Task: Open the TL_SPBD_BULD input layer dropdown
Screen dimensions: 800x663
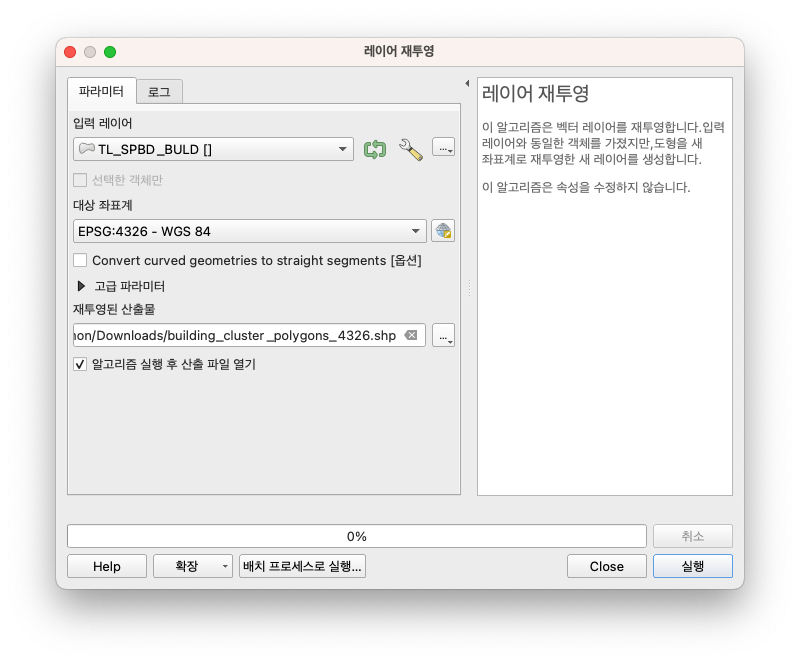Action: (213, 149)
